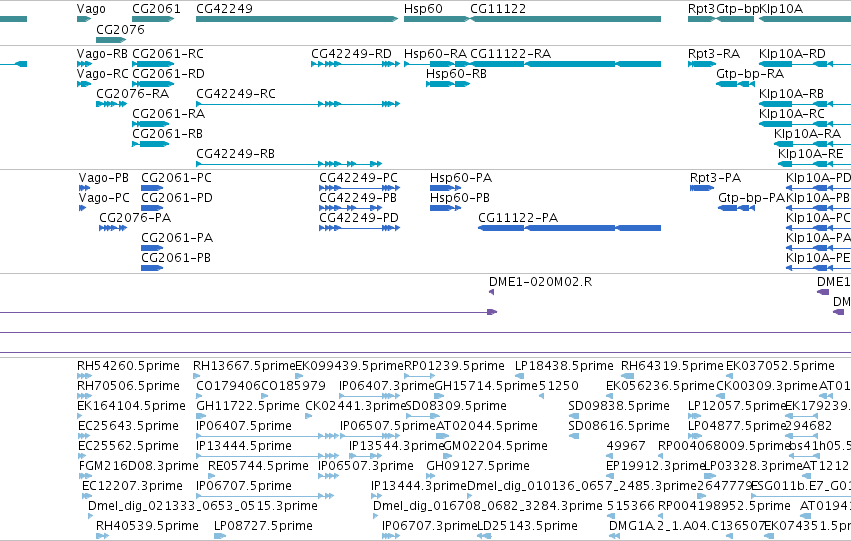Screen dimensions: 851x541
Task: Click transcript Klp10A-RC label
Action: tap(792, 114)
